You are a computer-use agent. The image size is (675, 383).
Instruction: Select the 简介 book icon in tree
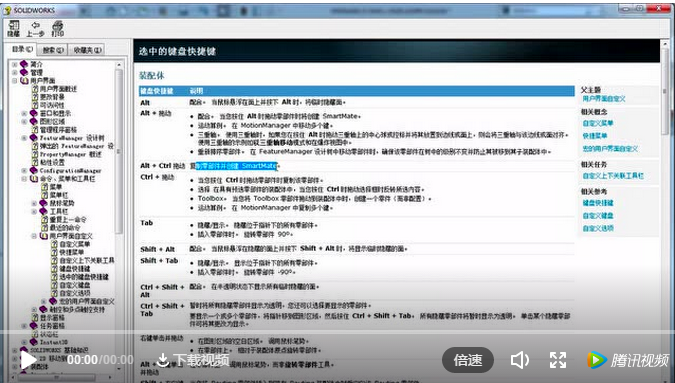[x=24, y=64]
